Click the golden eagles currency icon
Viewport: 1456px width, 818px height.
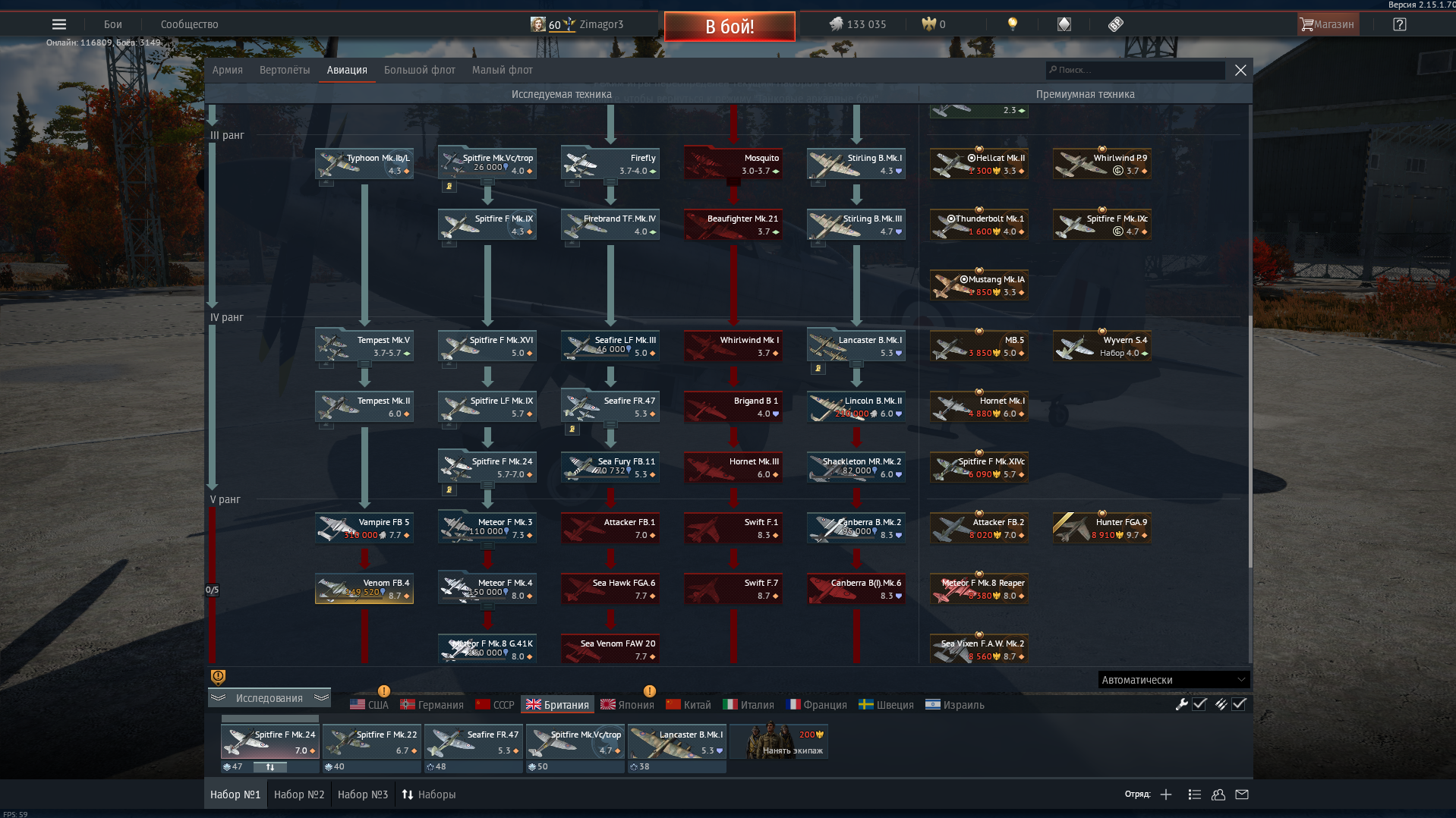[x=928, y=24]
